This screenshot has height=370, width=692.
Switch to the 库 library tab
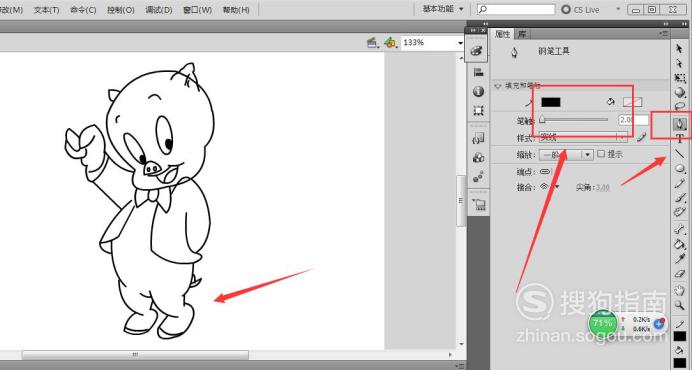pyautogui.click(x=522, y=34)
